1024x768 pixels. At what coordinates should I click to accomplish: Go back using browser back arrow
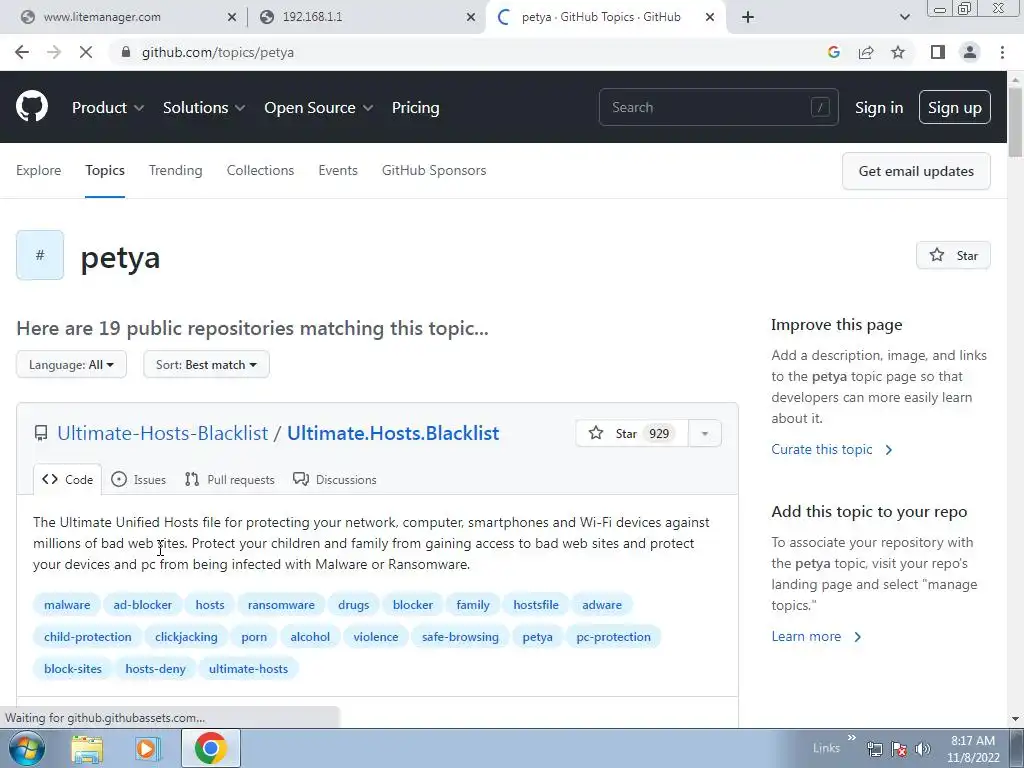[x=22, y=52]
